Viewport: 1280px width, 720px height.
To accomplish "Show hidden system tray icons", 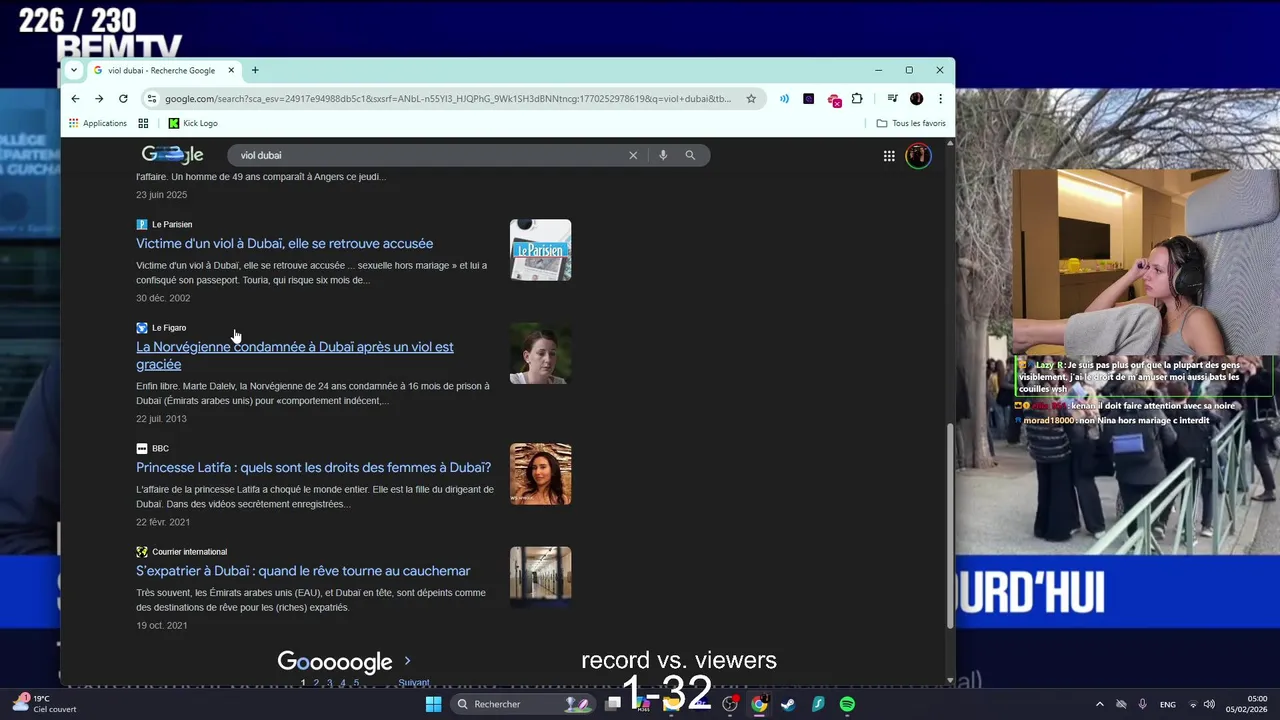I will pos(1099,704).
